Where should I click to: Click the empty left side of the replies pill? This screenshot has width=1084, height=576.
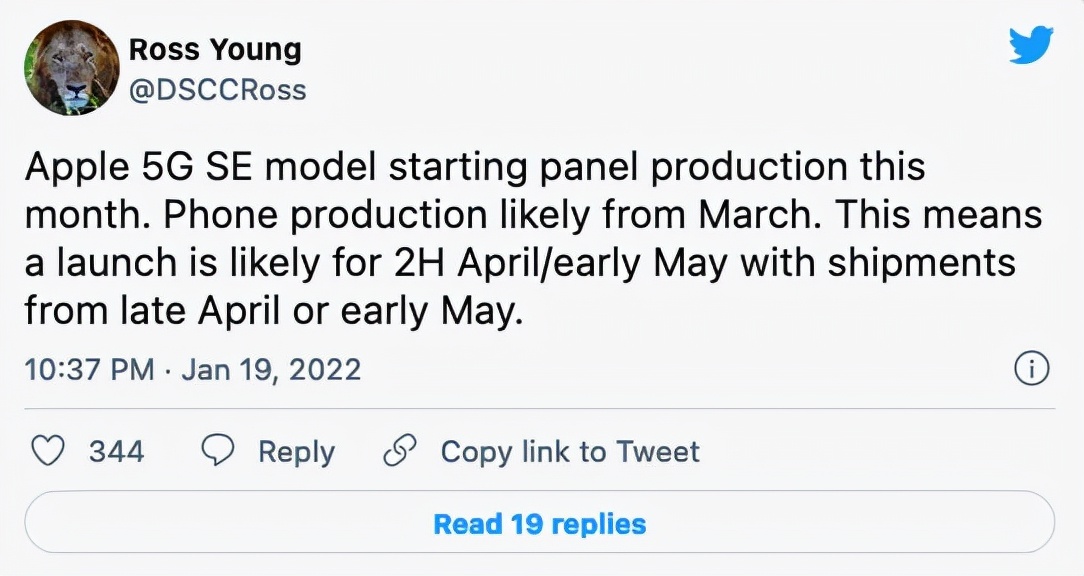pos(228,523)
